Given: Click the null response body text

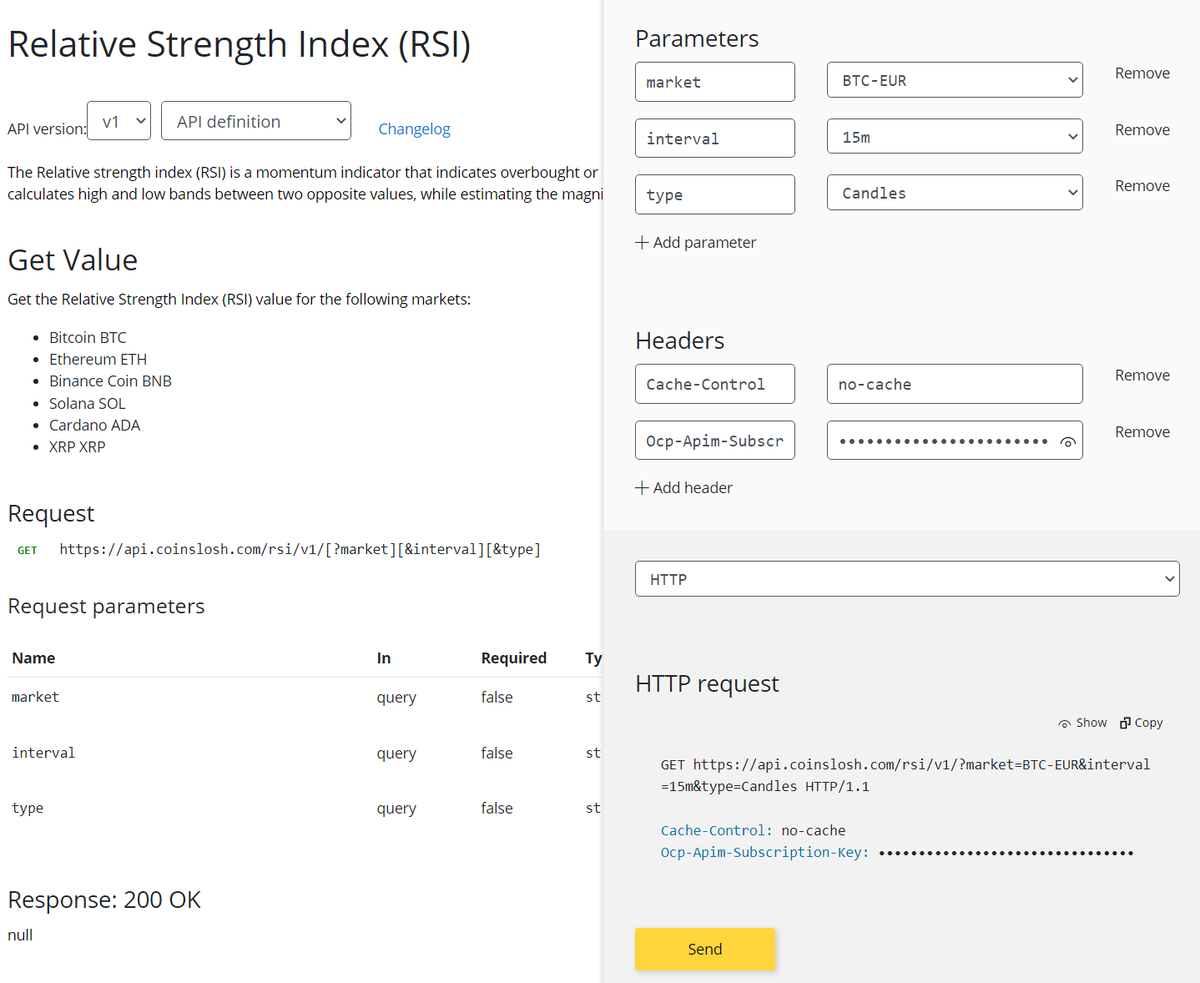Looking at the screenshot, I should click(20, 936).
